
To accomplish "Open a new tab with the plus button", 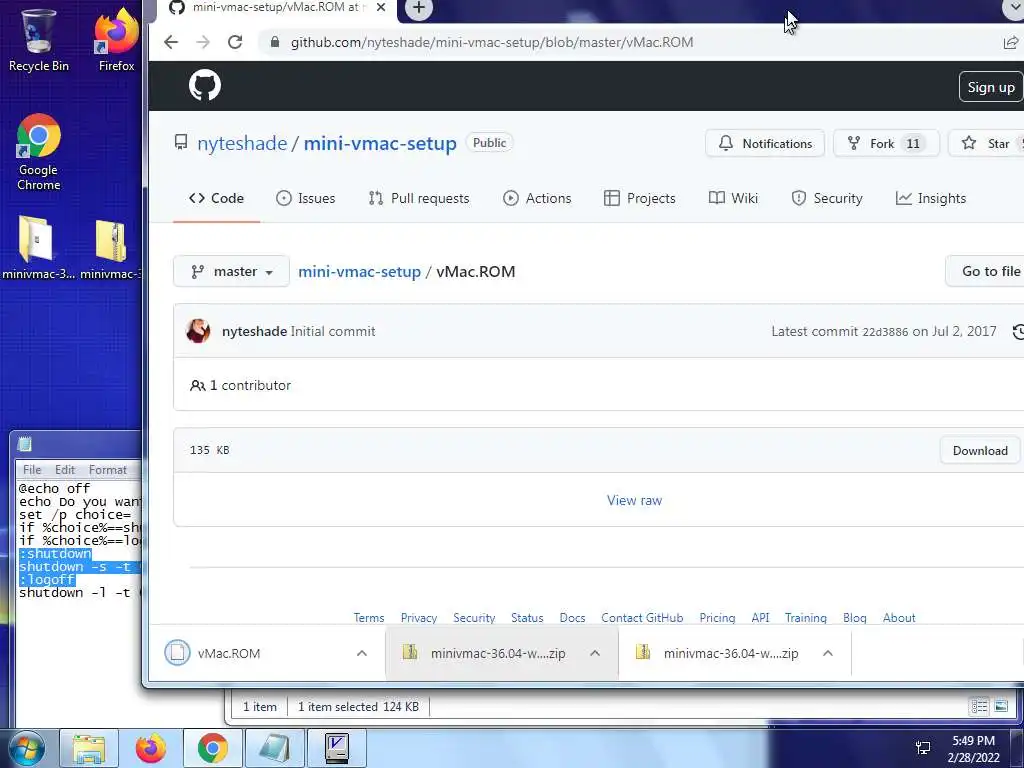I will 419,8.
